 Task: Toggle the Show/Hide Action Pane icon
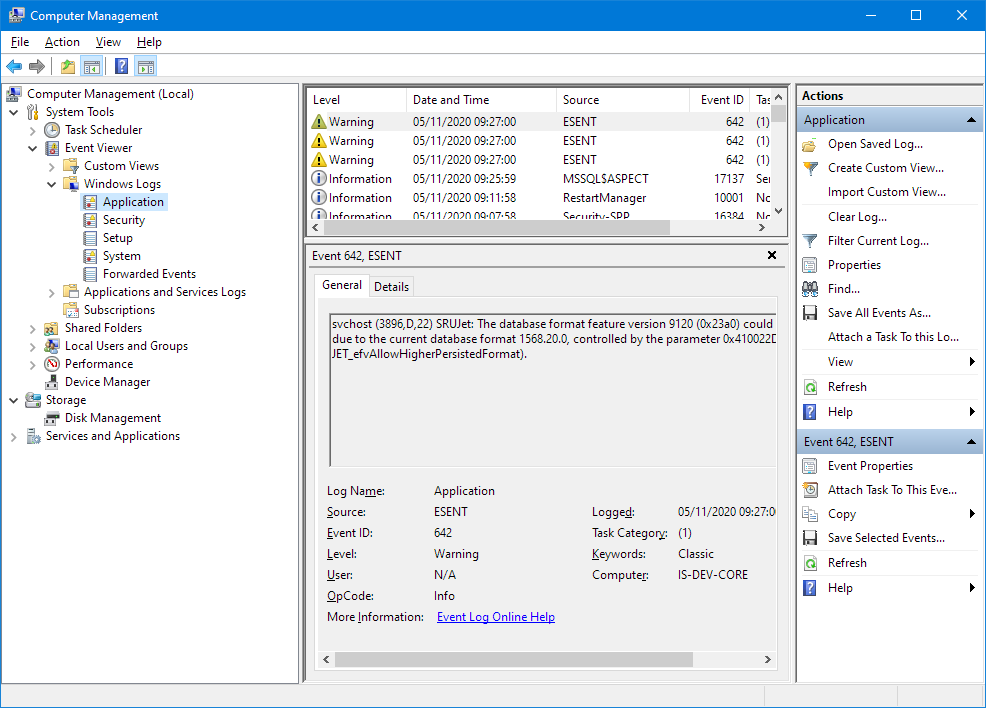pyautogui.click(x=146, y=66)
